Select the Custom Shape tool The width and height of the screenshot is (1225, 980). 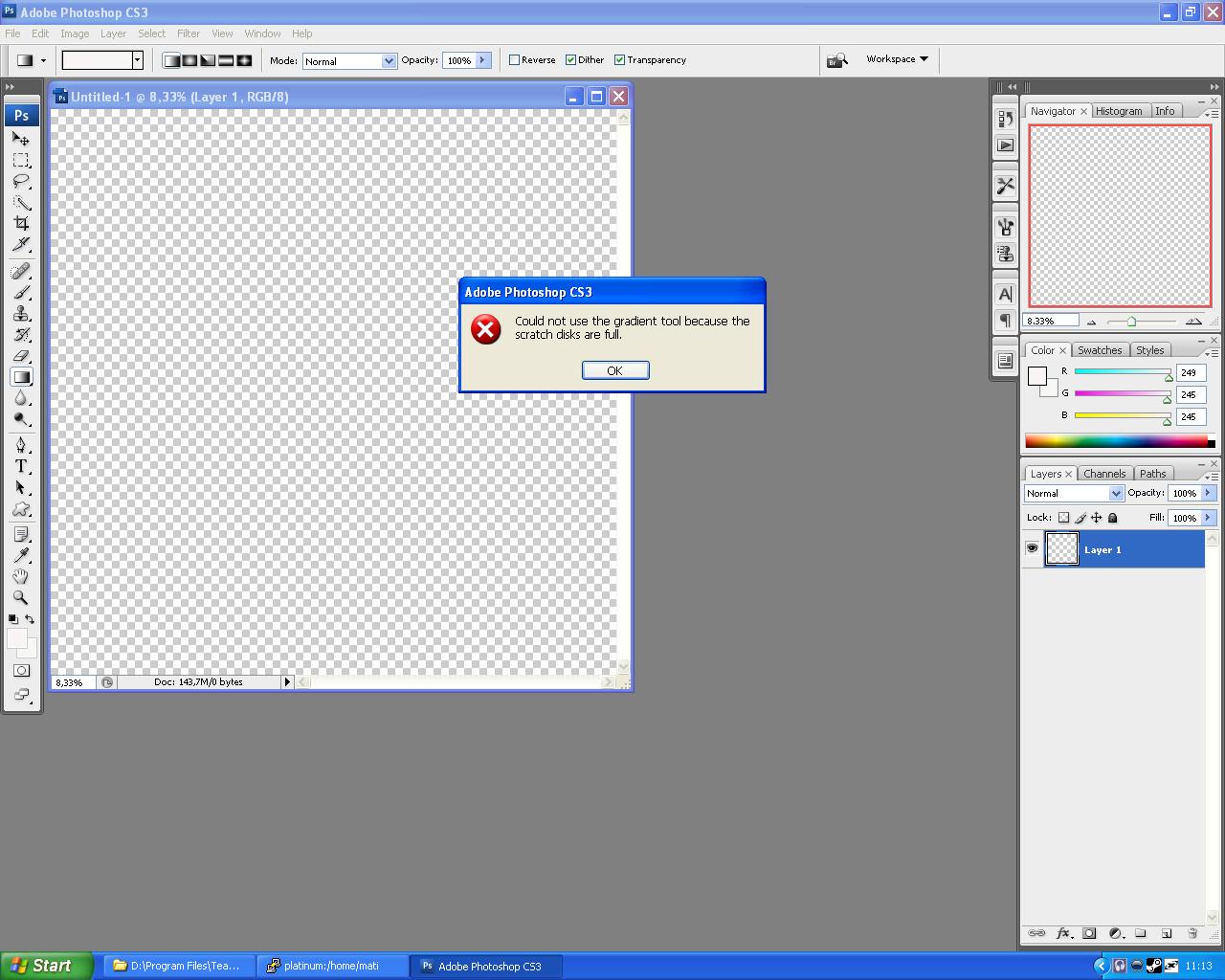pyautogui.click(x=20, y=508)
